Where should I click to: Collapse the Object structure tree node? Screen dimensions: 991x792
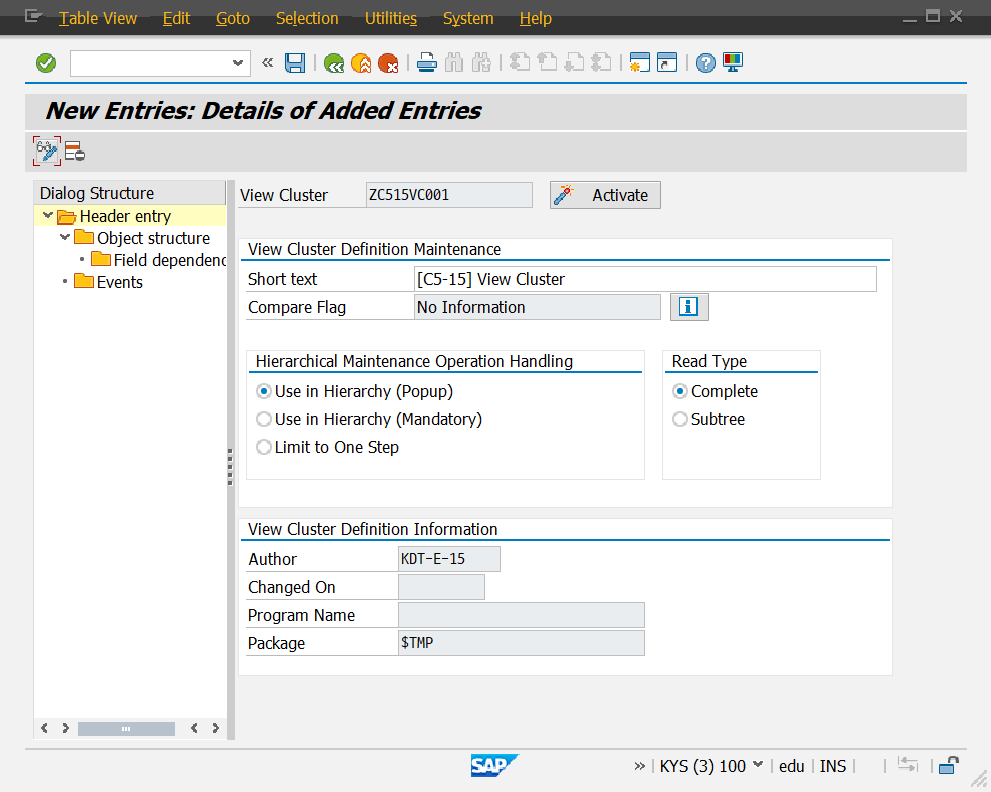(x=64, y=238)
